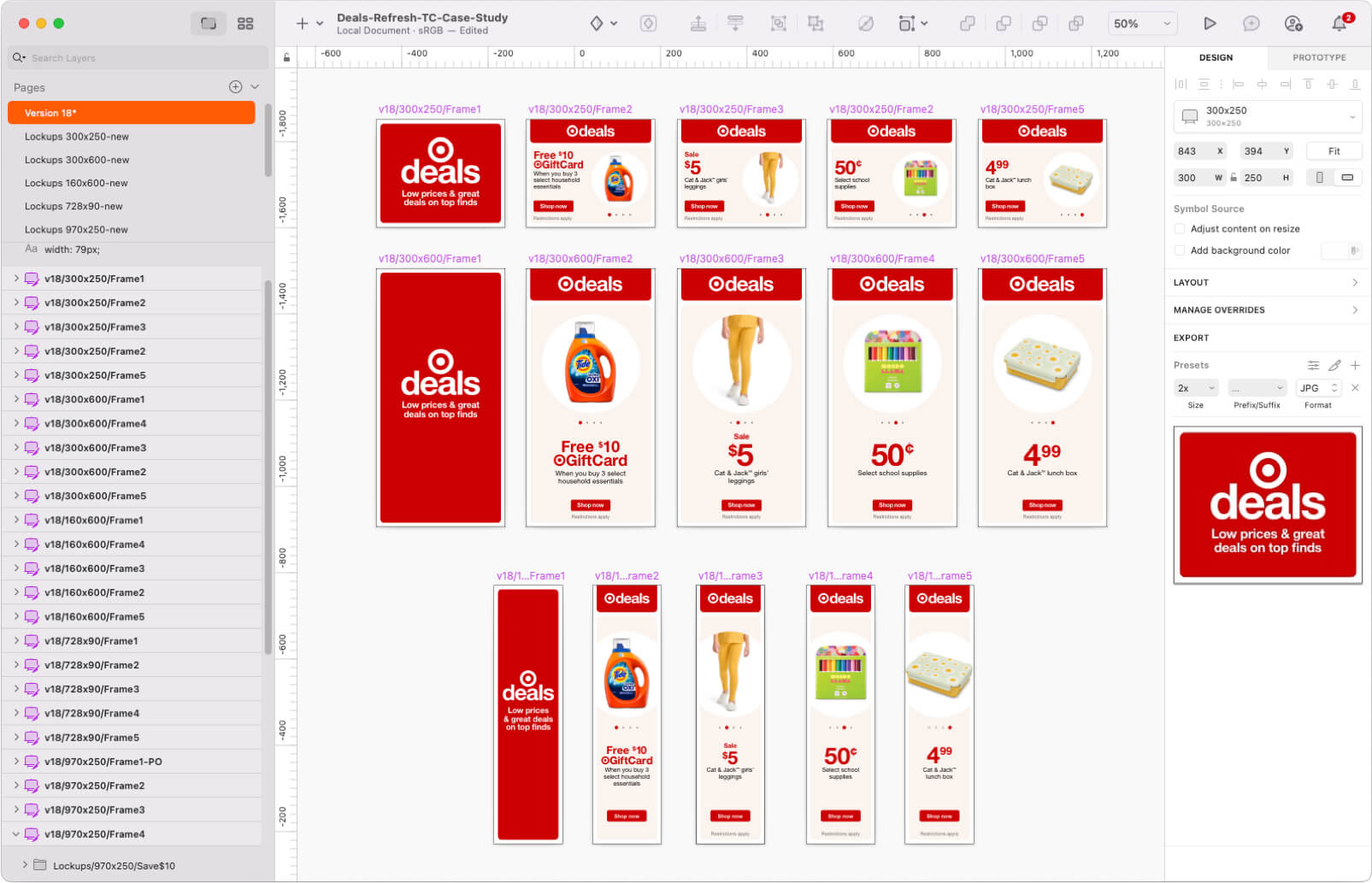Change the JPG format selector
Screen dimensions: 1372x883
point(1319,388)
